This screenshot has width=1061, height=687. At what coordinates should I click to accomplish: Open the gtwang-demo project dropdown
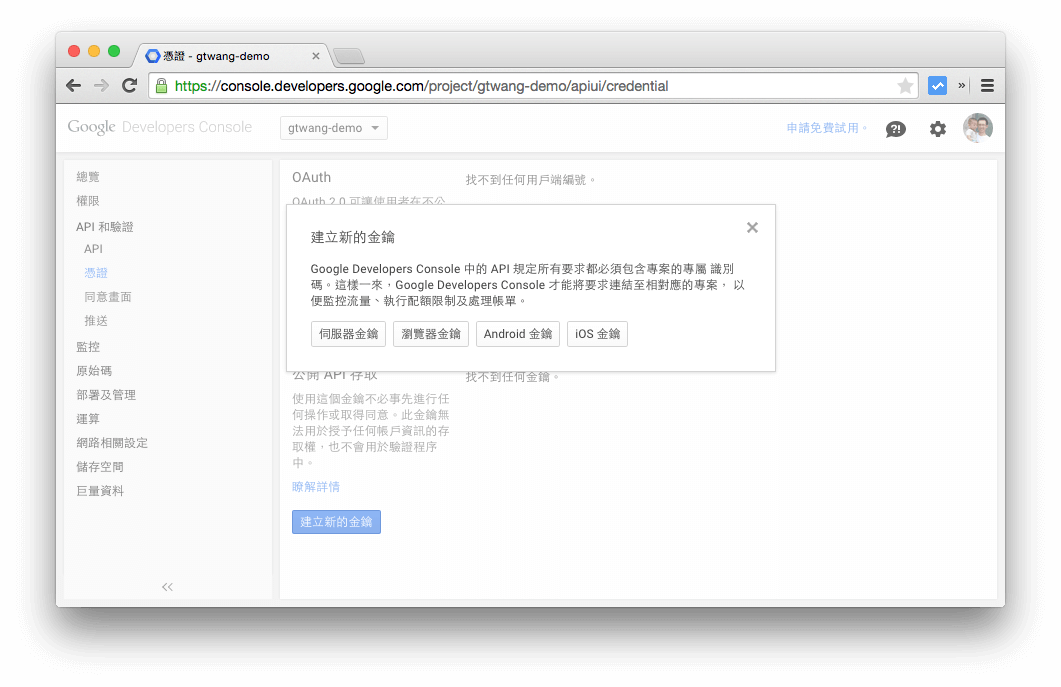coord(333,127)
